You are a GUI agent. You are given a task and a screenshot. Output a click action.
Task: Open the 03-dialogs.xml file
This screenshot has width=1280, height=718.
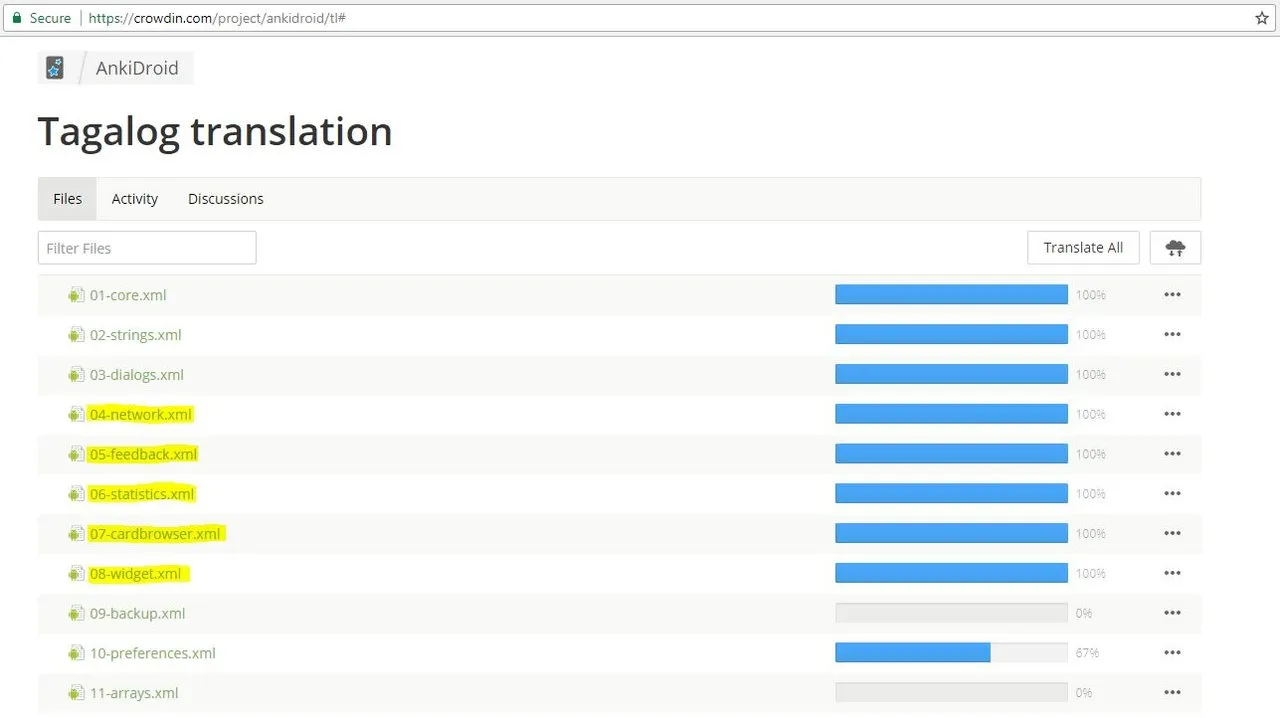tap(137, 375)
